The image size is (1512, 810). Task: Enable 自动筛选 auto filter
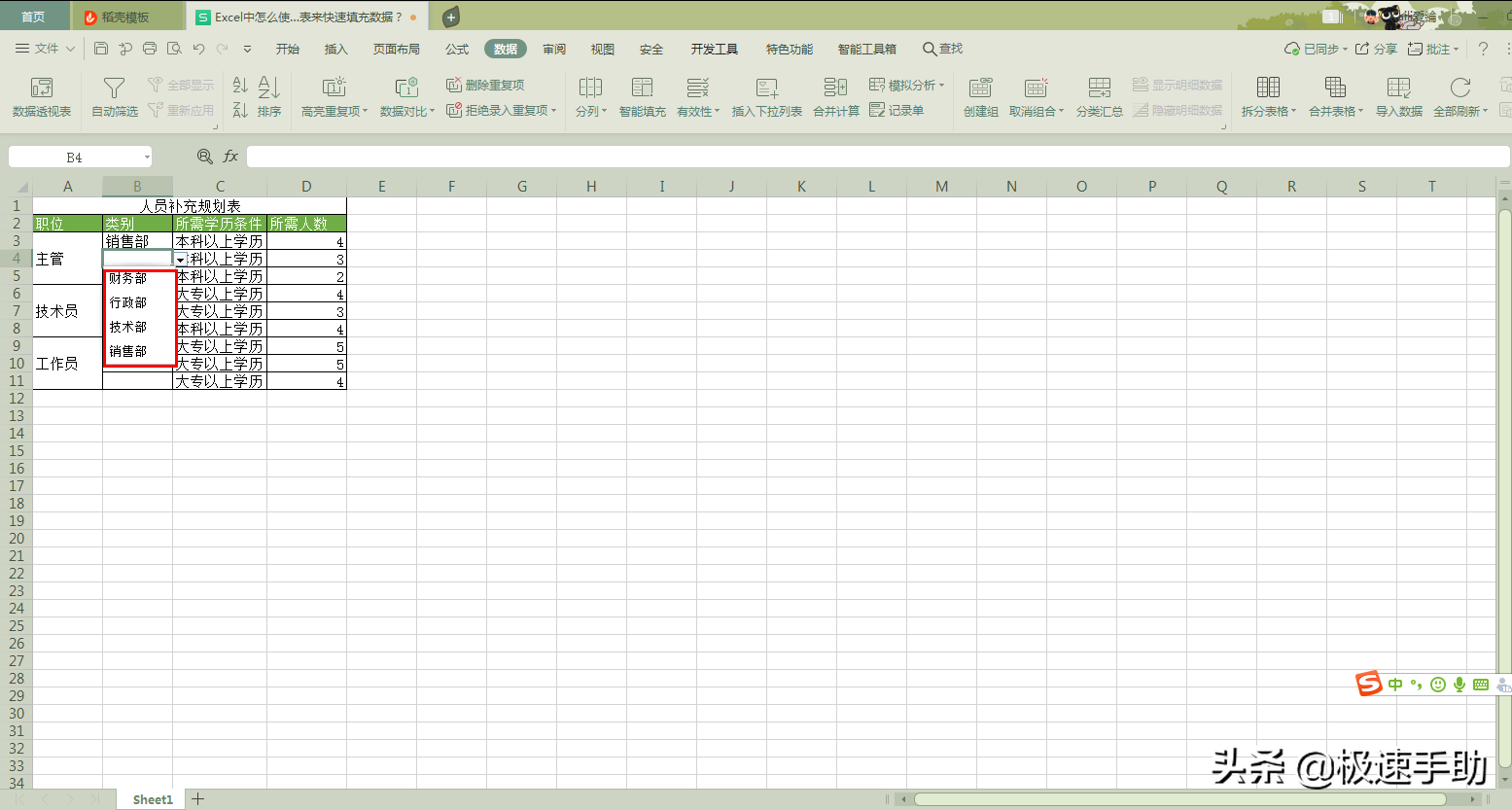(115, 97)
